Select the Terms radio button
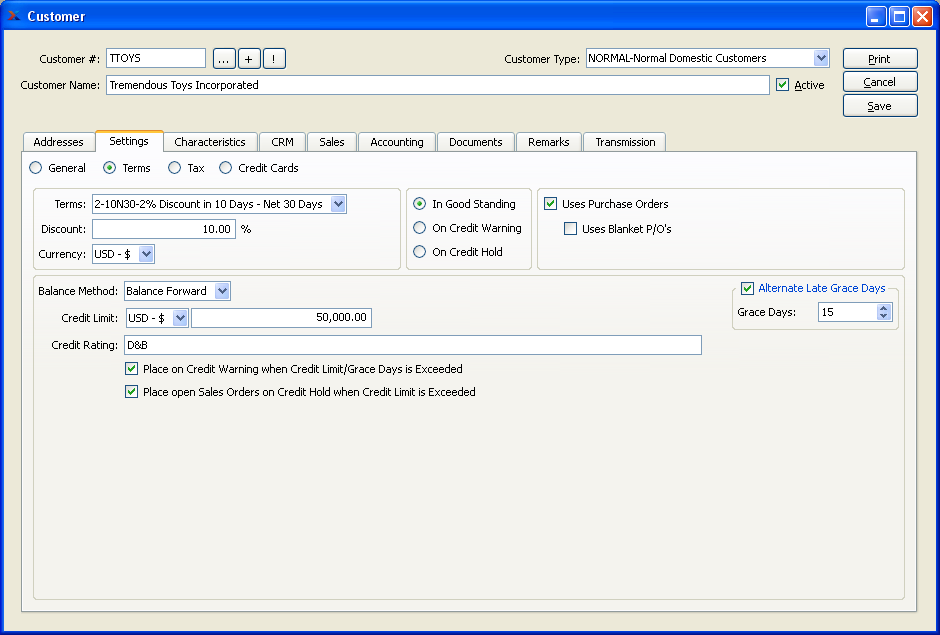 point(109,168)
